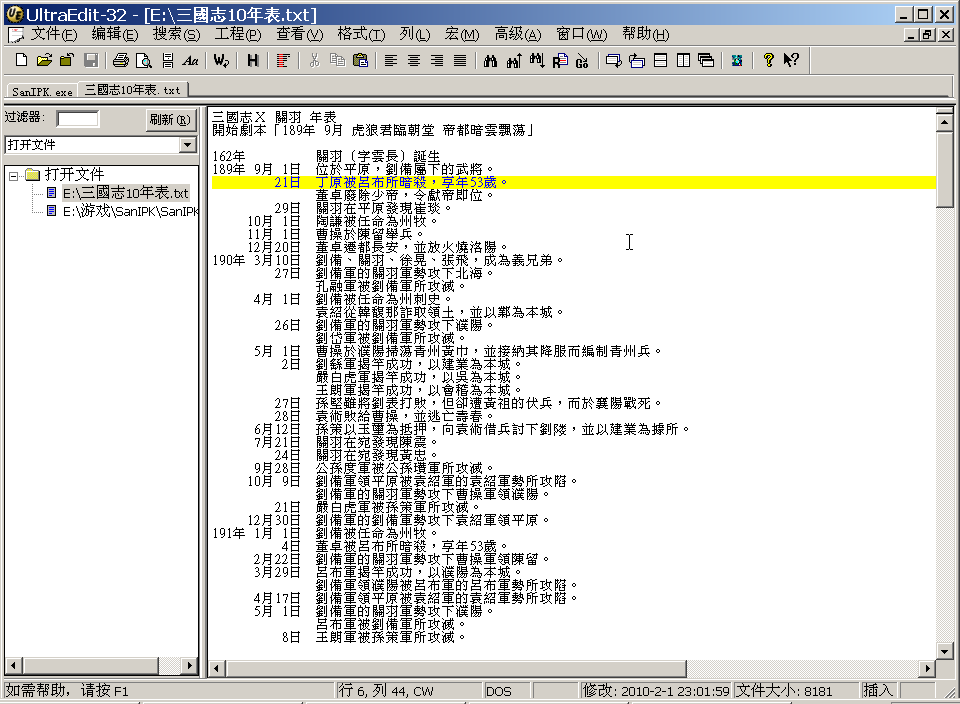960x704 pixels.
Task: Click the save floppy disk icon
Action: point(91,60)
